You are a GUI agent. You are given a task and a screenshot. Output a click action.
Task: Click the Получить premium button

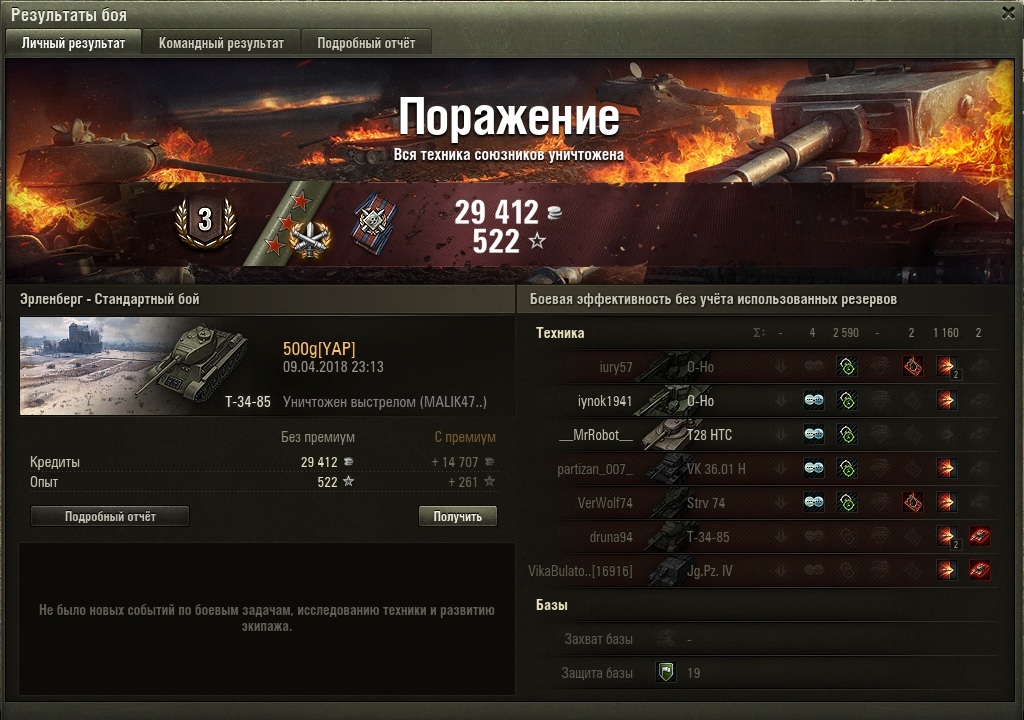click(457, 516)
